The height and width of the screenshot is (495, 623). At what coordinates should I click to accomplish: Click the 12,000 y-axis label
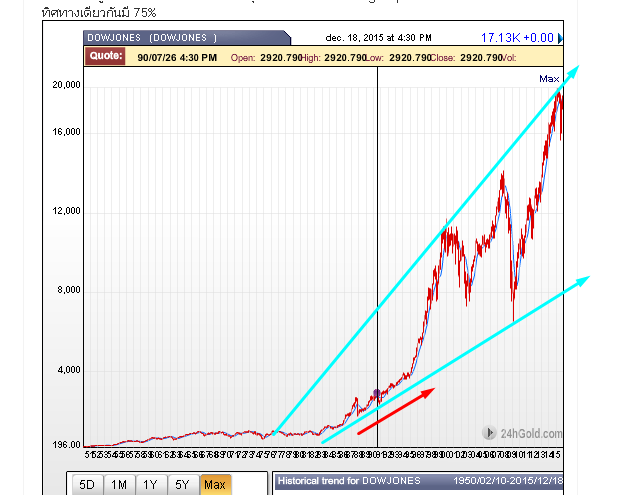[x=66, y=211]
